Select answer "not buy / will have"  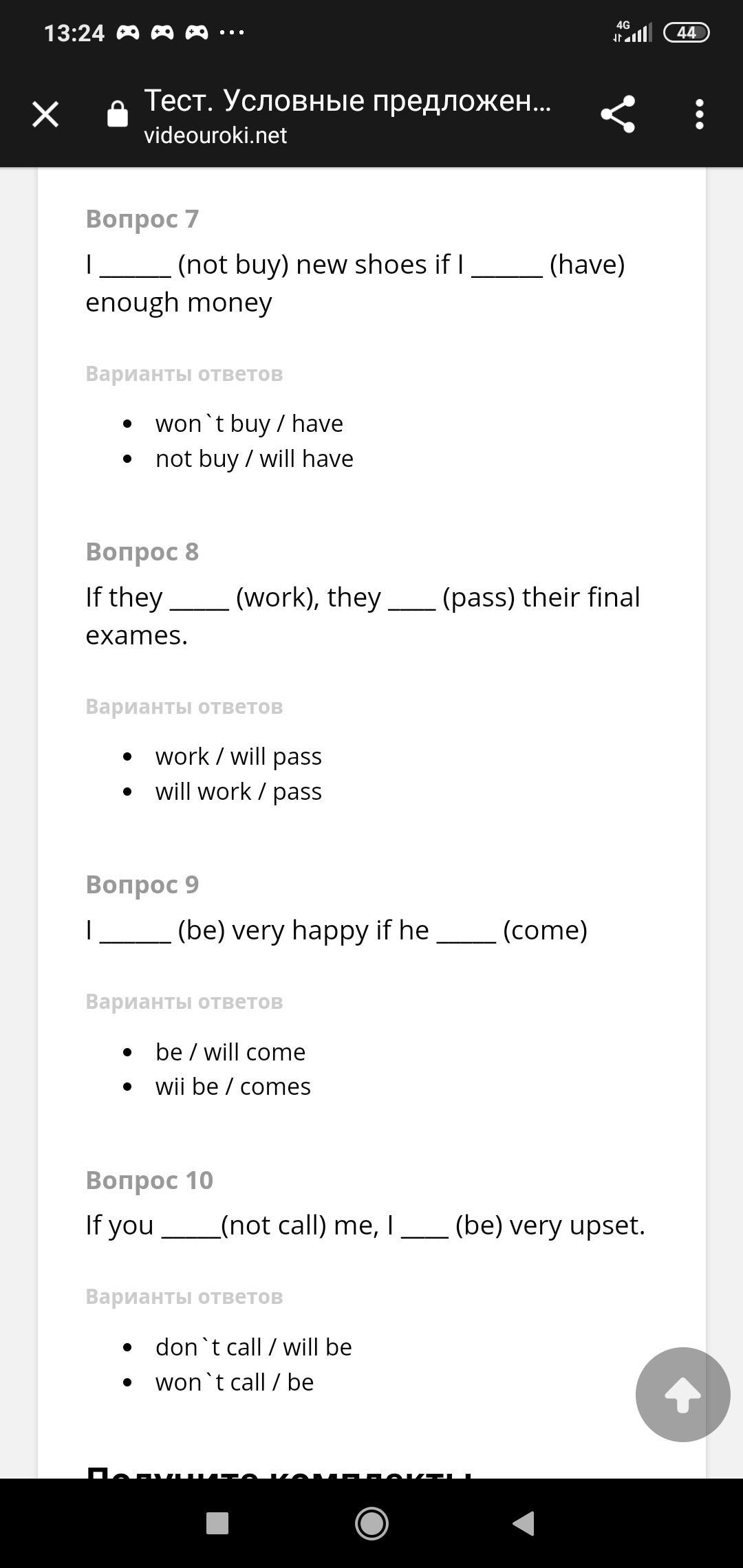[255, 459]
